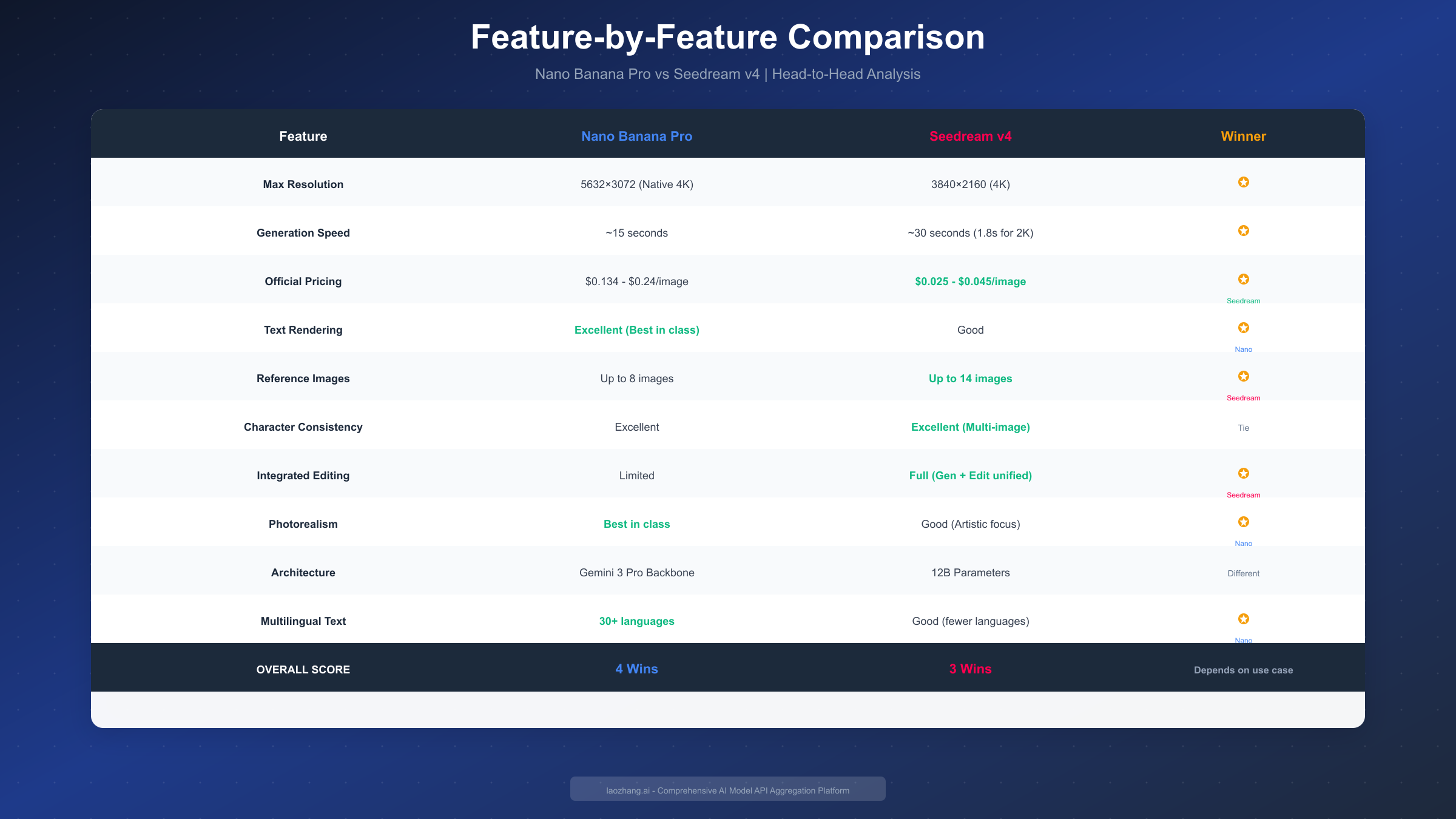Click the green $0.025 - $0.045/image price
This screenshot has height=819, width=1456.
pos(970,281)
